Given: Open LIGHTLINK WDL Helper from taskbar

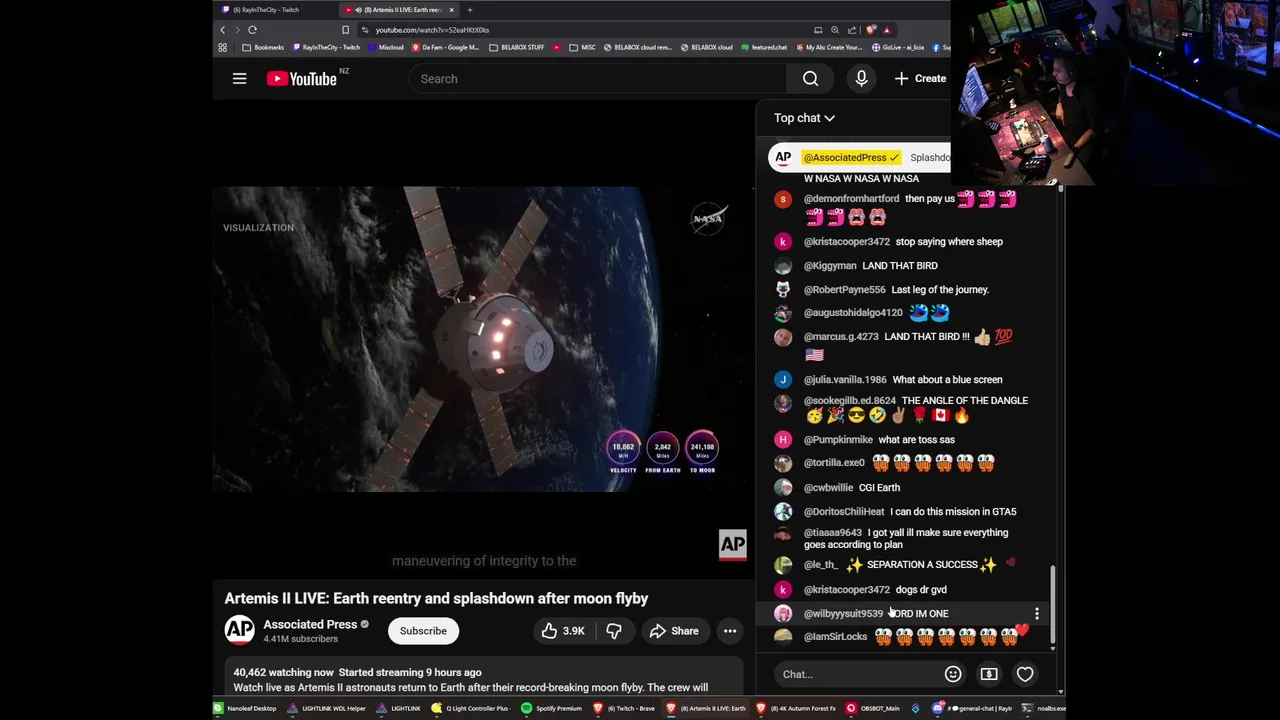Looking at the screenshot, I should pyautogui.click(x=327, y=708).
